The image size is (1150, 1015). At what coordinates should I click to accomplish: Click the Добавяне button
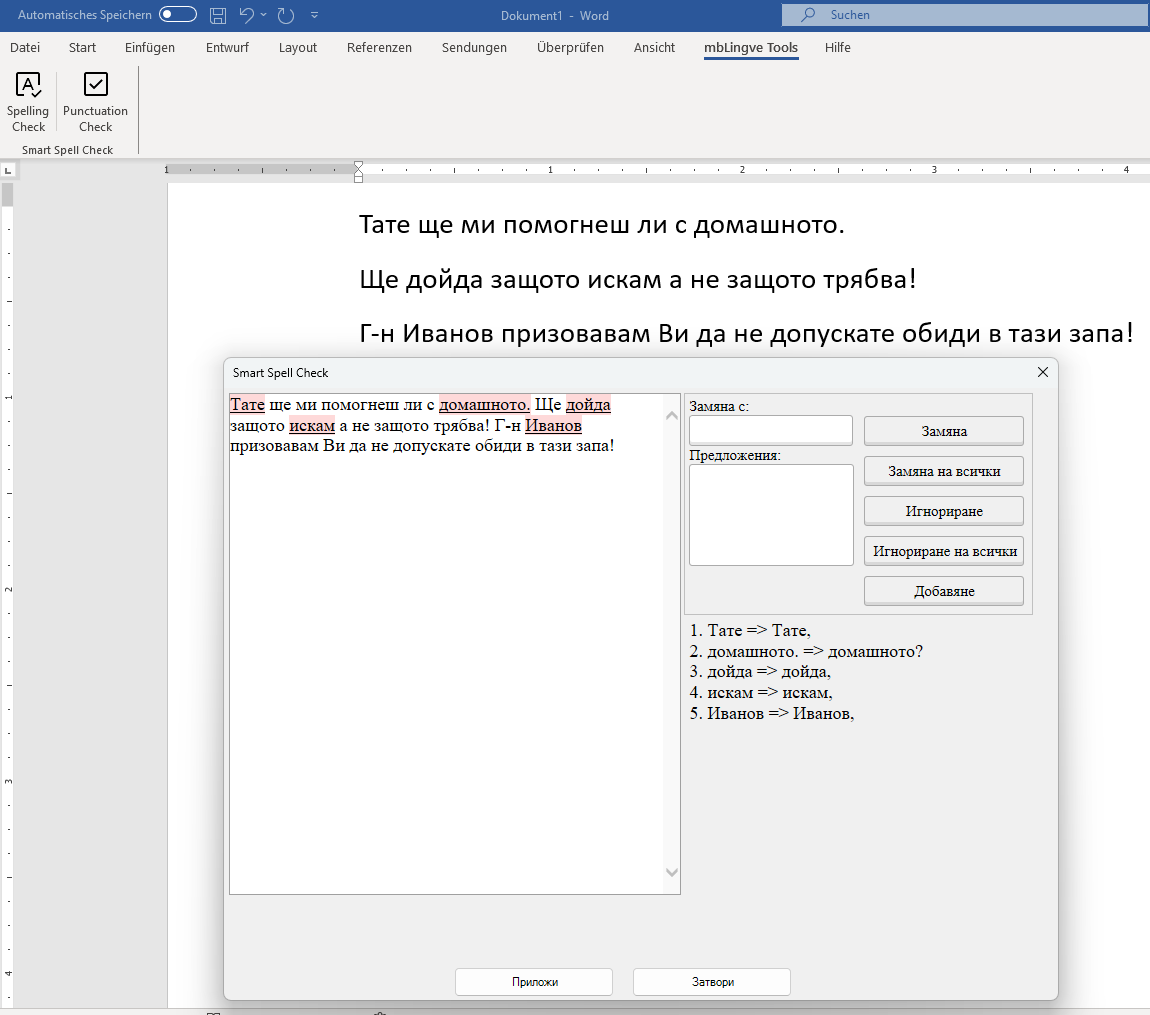coord(944,591)
